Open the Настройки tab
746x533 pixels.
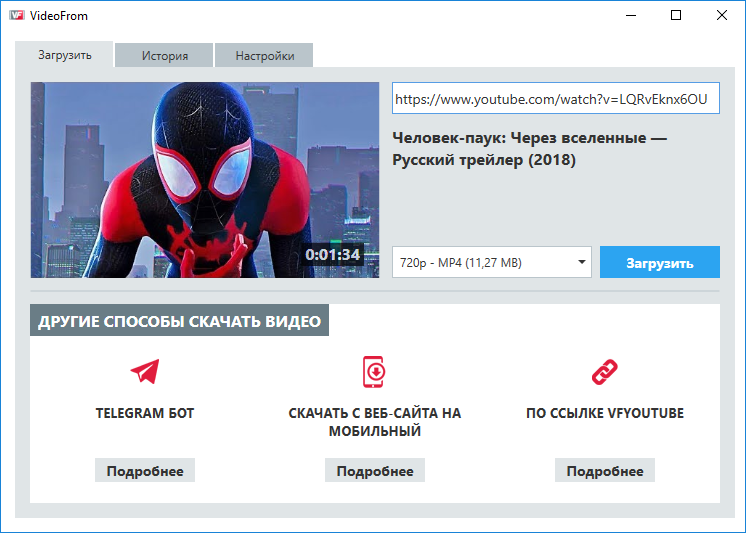(264, 56)
